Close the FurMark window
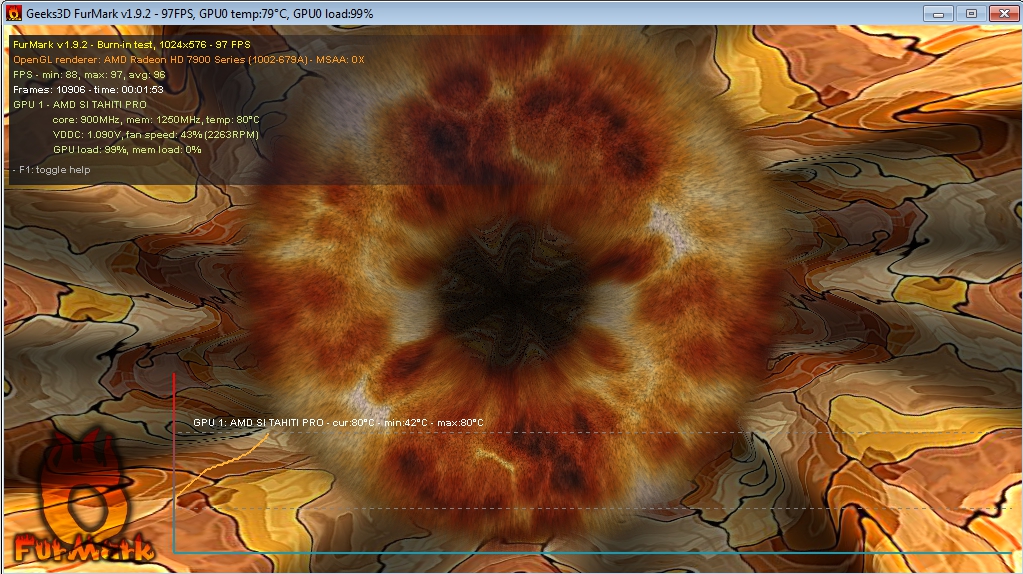The image size is (1023, 574). point(1004,14)
